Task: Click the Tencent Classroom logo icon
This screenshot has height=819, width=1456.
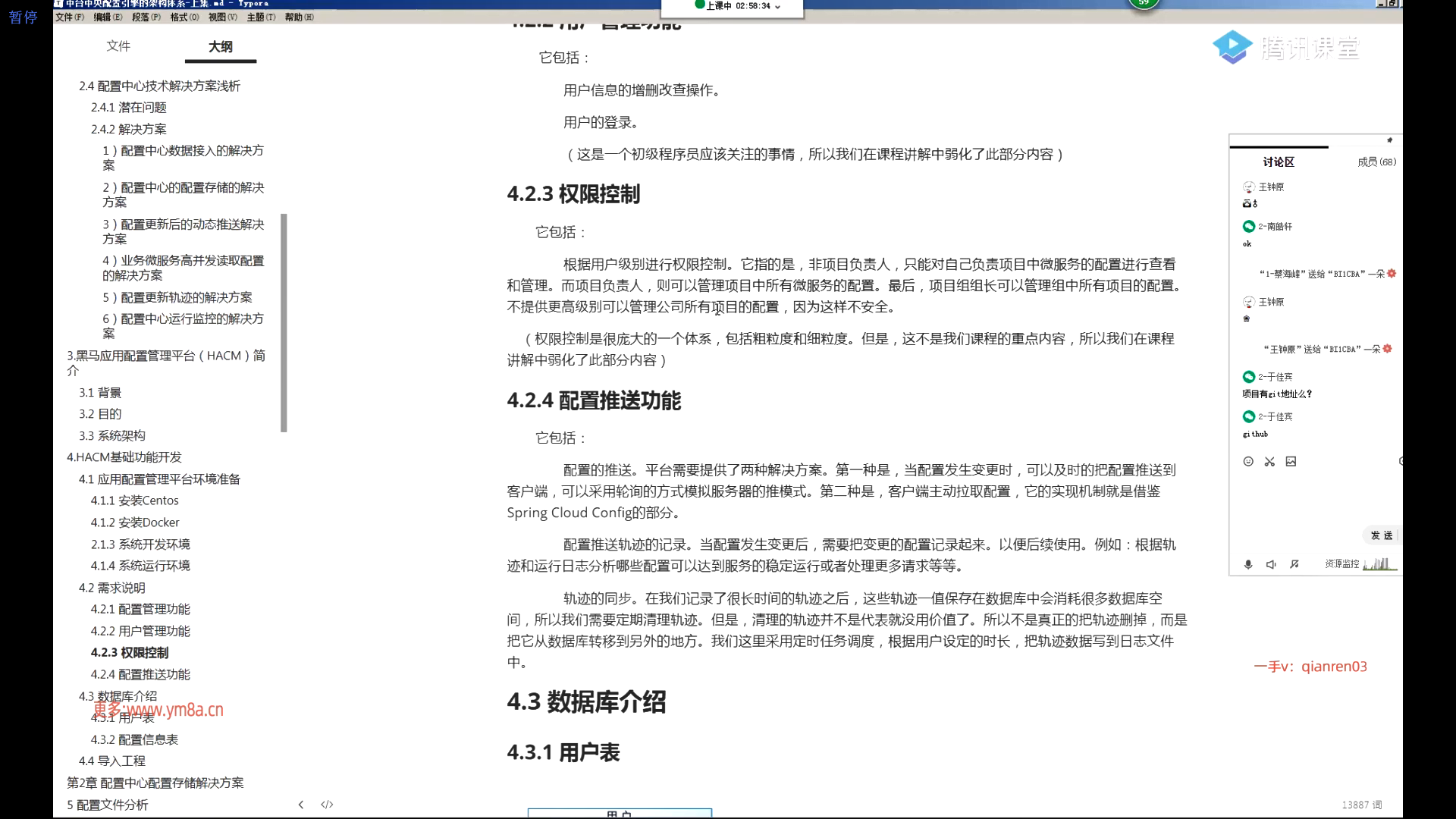Action: click(1232, 47)
